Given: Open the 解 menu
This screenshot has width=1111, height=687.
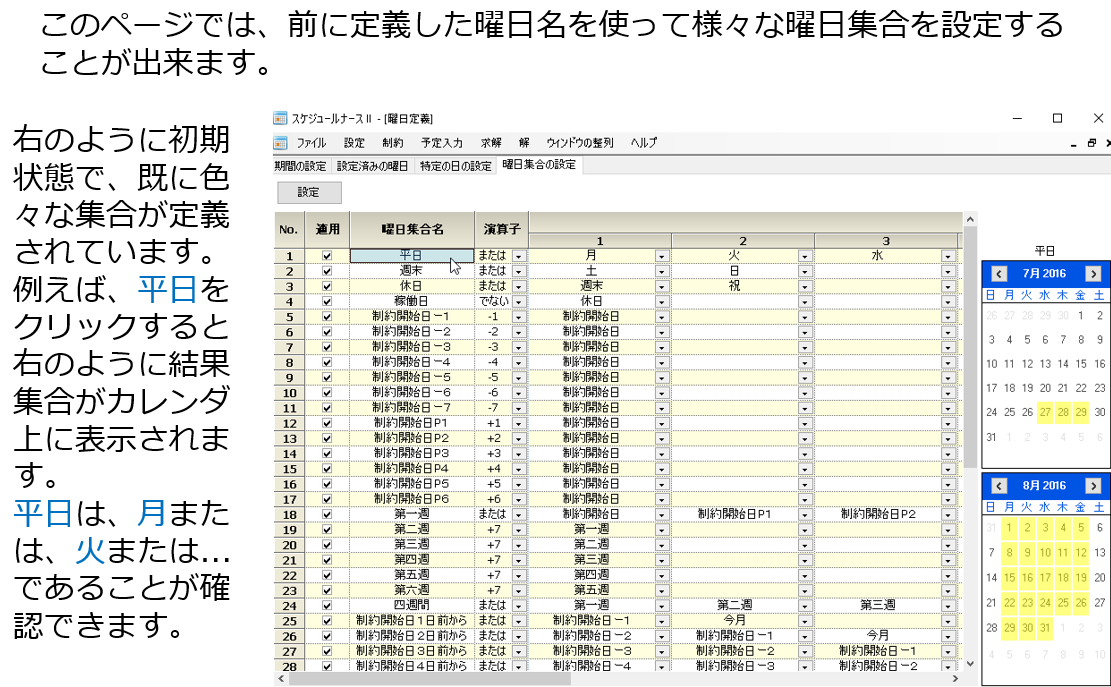Looking at the screenshot, I should tap(524, 143).
